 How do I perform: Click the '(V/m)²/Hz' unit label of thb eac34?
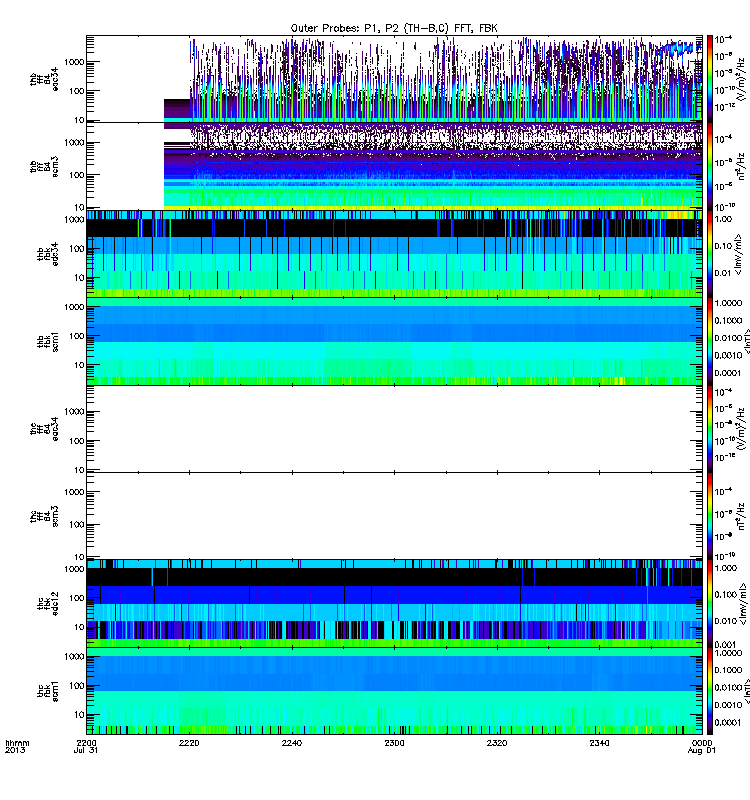click(741, 79)
